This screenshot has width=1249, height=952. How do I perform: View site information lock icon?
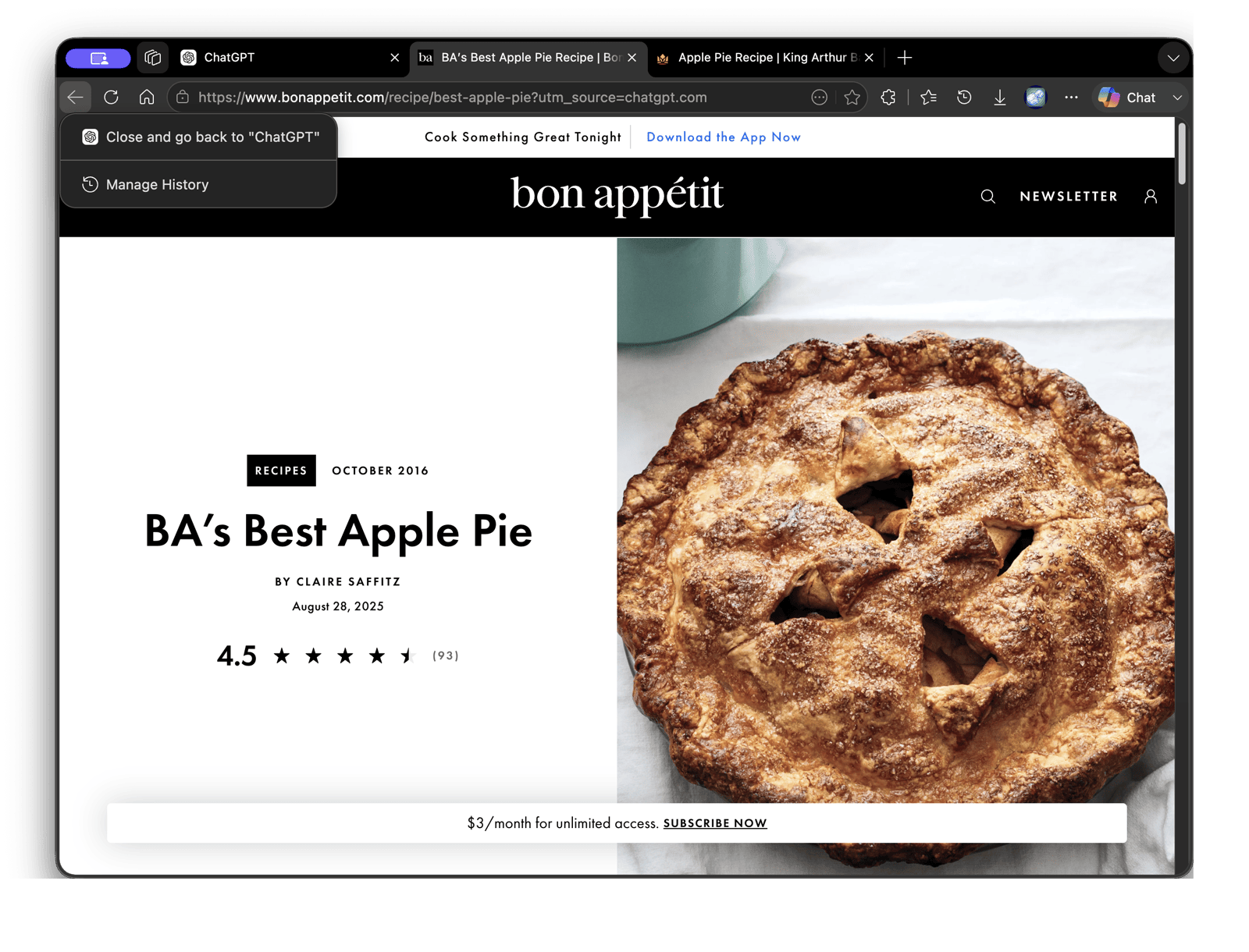tap(183, 98)
